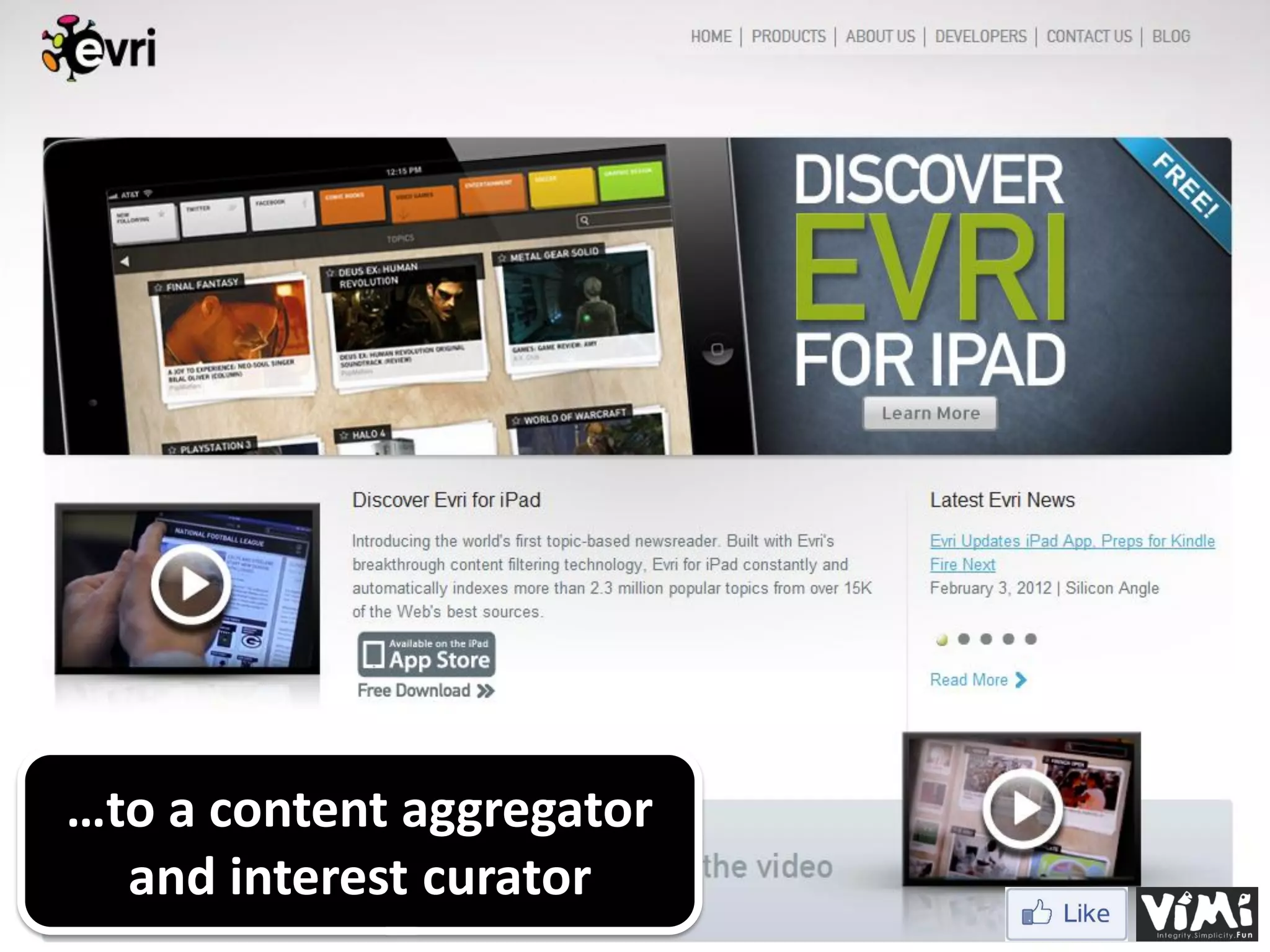Click the iPad home button
This screenshot has width=1270, height=952.
[x=717, y=349]
